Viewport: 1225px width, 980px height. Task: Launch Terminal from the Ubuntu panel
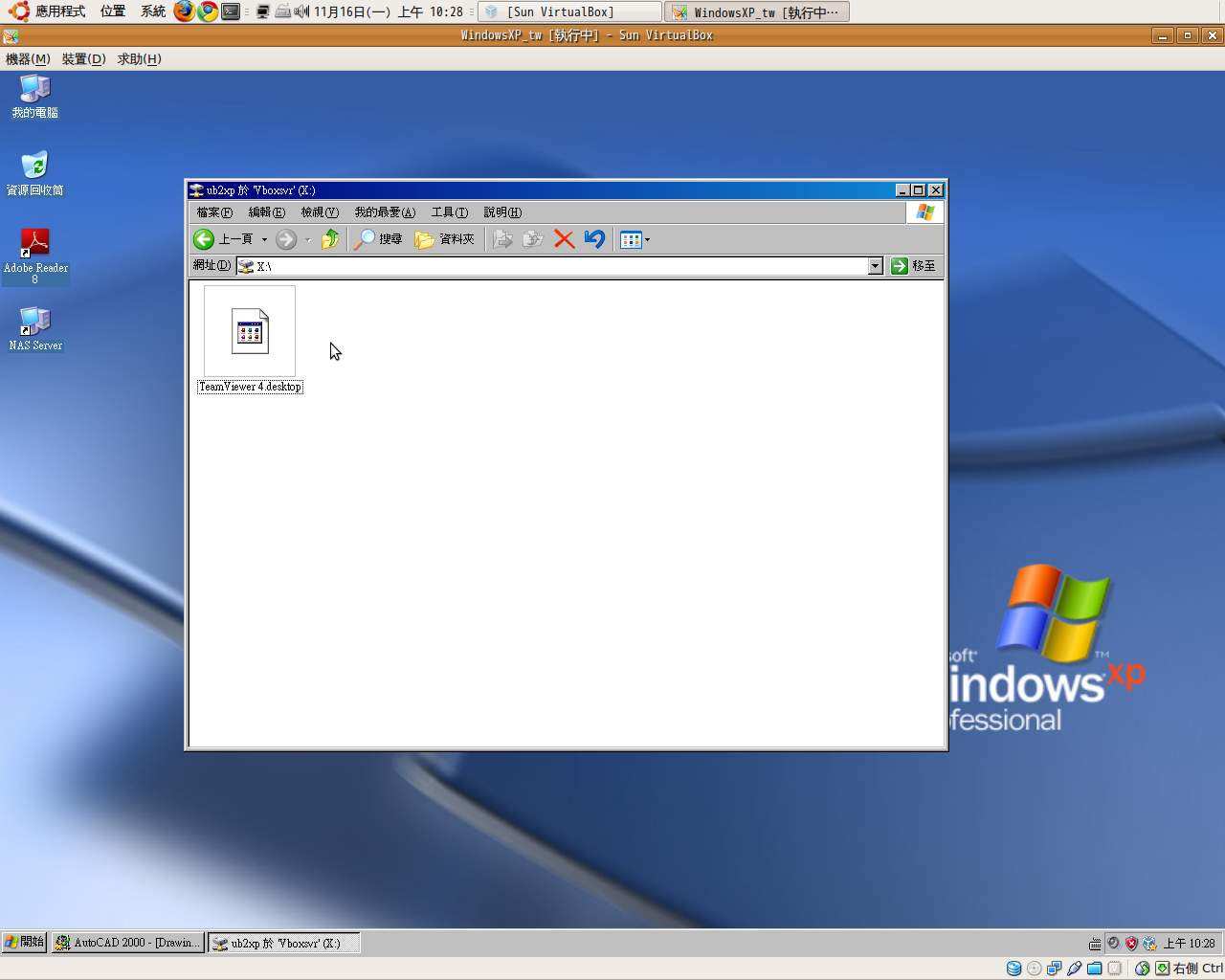[231, 11]
